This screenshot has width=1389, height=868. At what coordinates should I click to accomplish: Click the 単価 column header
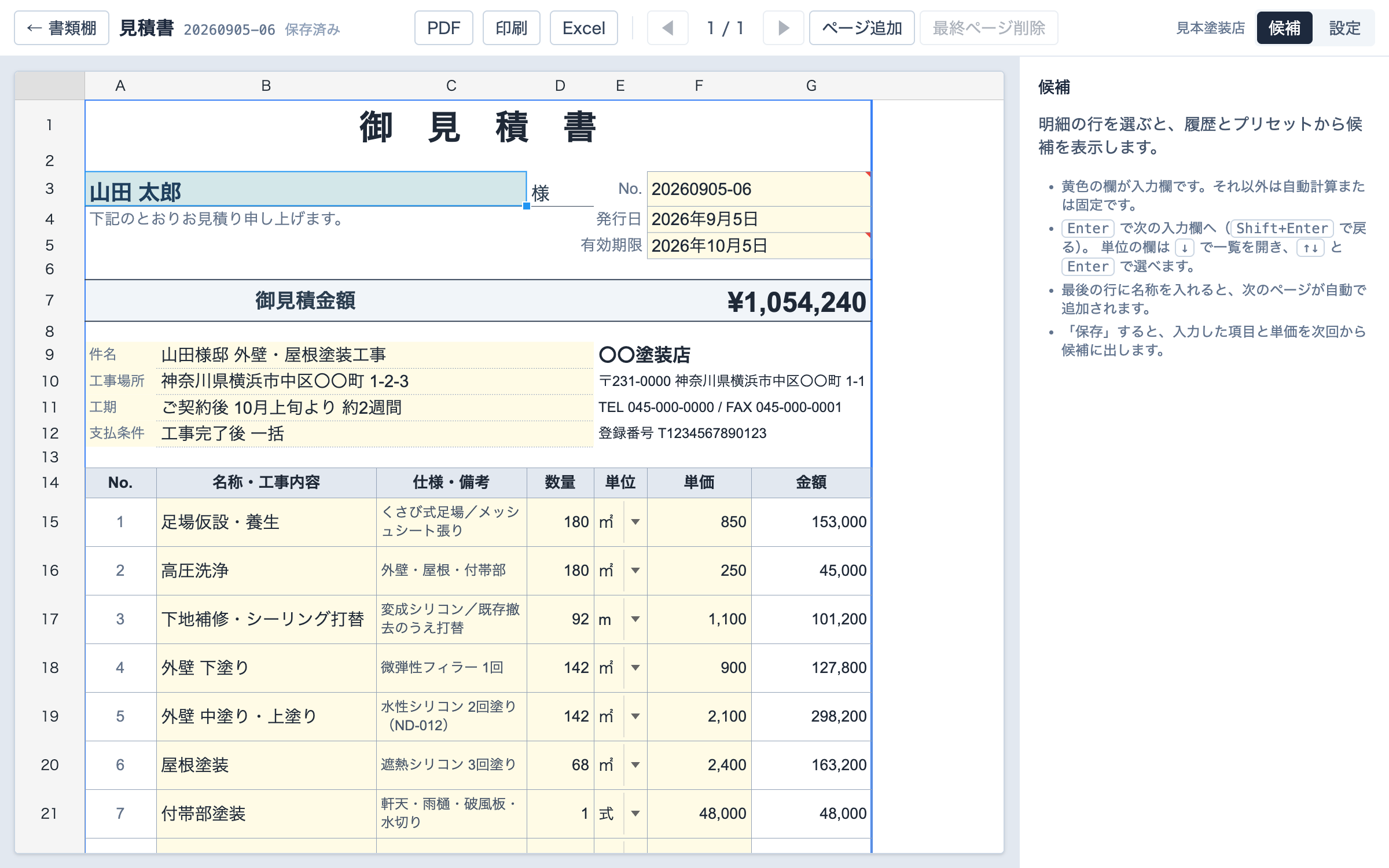pyautogui.click(x=699, y=483)
